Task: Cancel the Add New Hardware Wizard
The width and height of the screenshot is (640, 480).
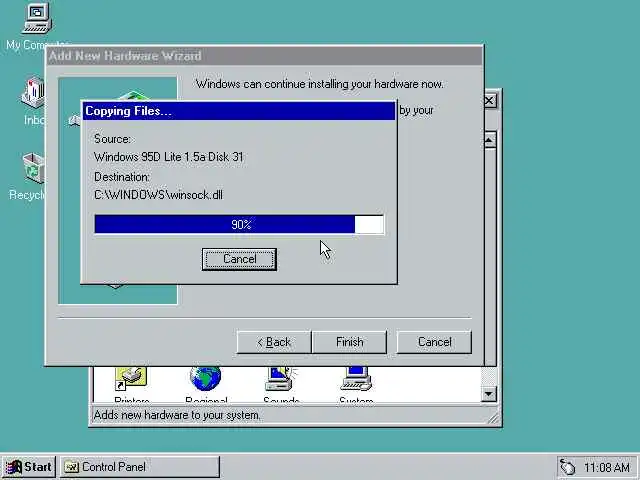Action: [x=434, y=342]
